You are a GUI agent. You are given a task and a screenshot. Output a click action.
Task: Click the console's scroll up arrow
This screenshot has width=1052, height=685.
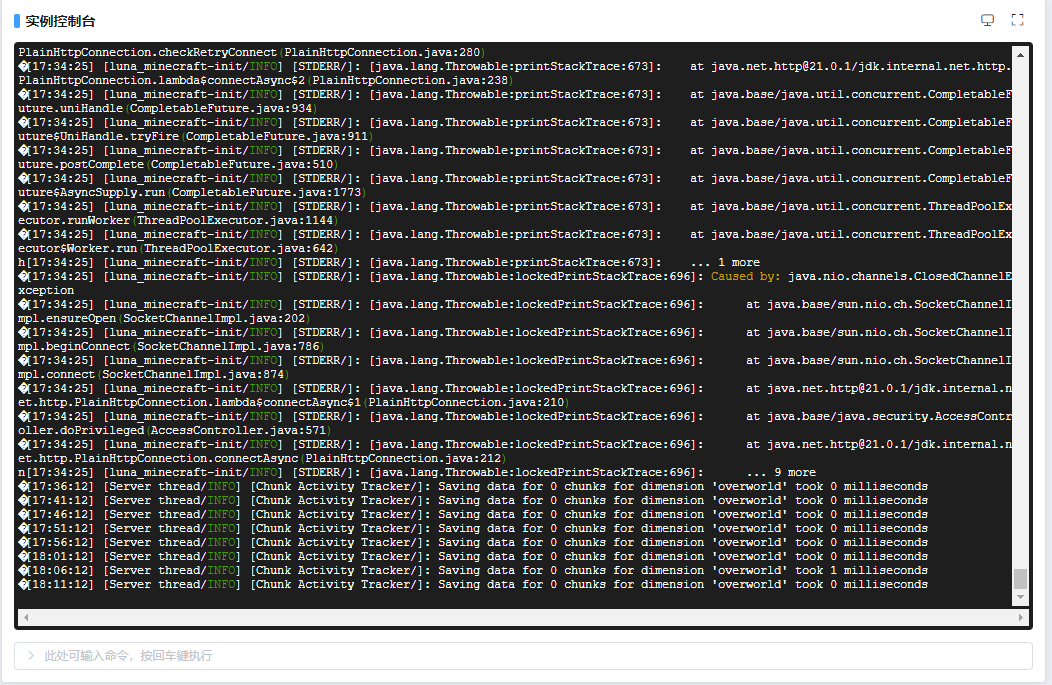pyautogui.click(x=1020, y=54)
